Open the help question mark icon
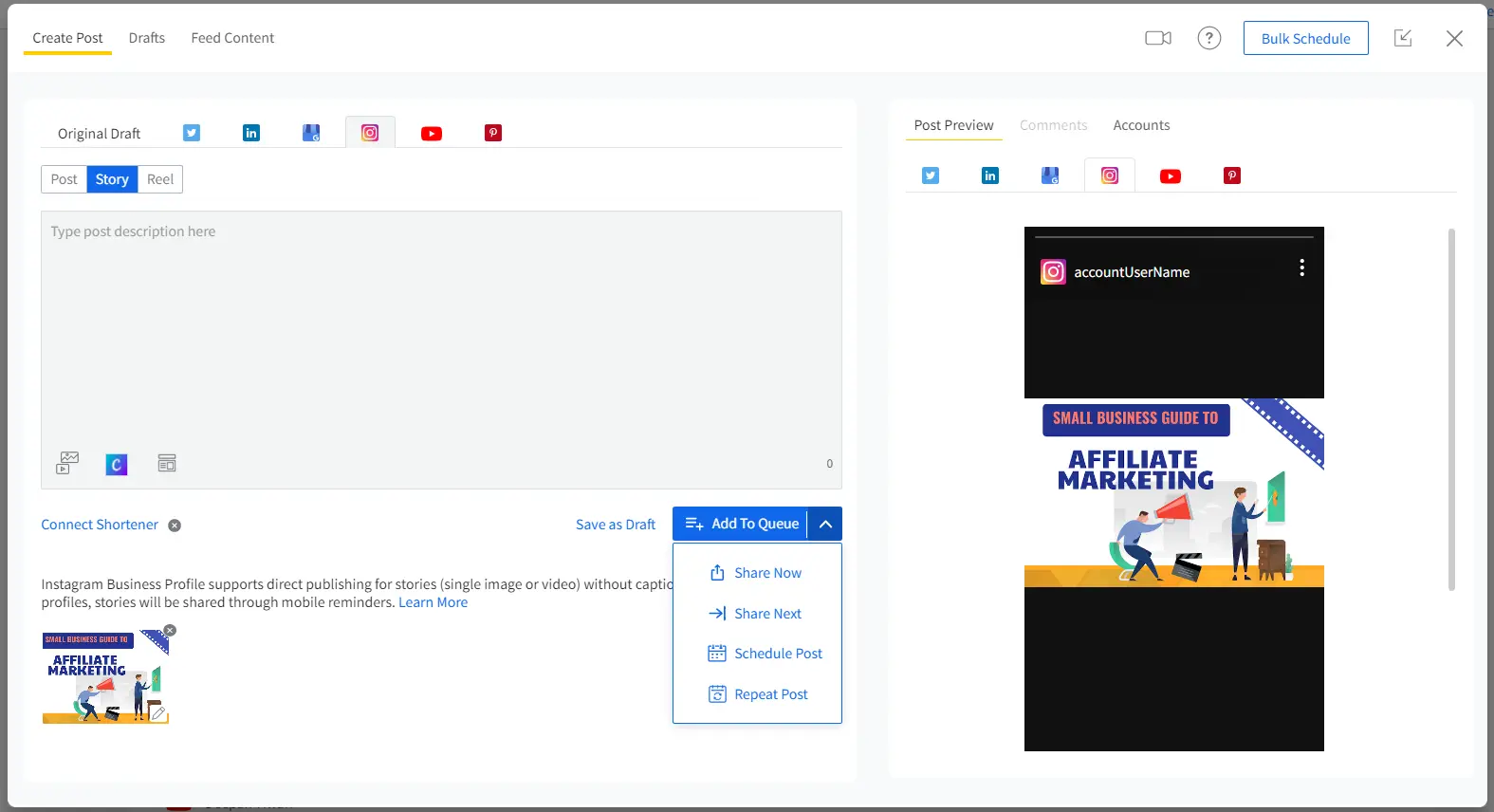This screenshot has width=1494, height=812. pyautogui.click(x=1208, y=38)
